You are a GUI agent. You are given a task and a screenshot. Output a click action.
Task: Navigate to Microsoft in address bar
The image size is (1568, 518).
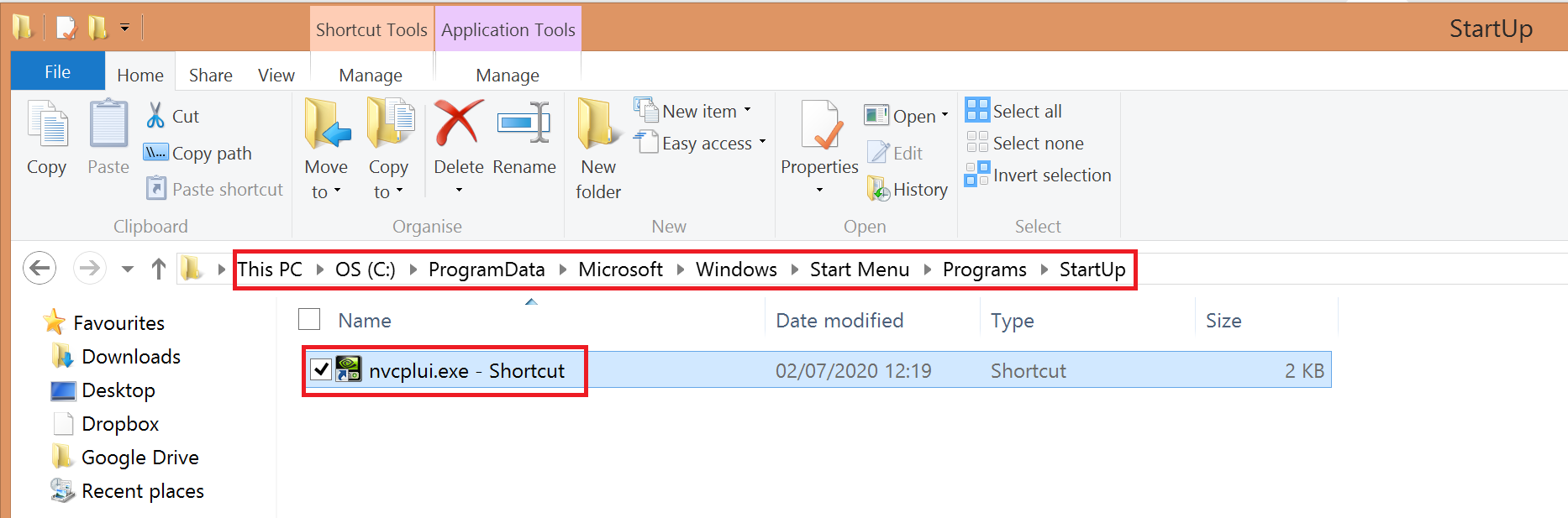tap(621, 269)
